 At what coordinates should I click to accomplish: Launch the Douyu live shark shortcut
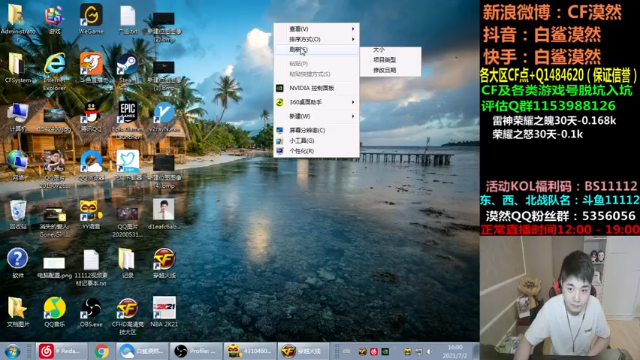pos(91,67)
